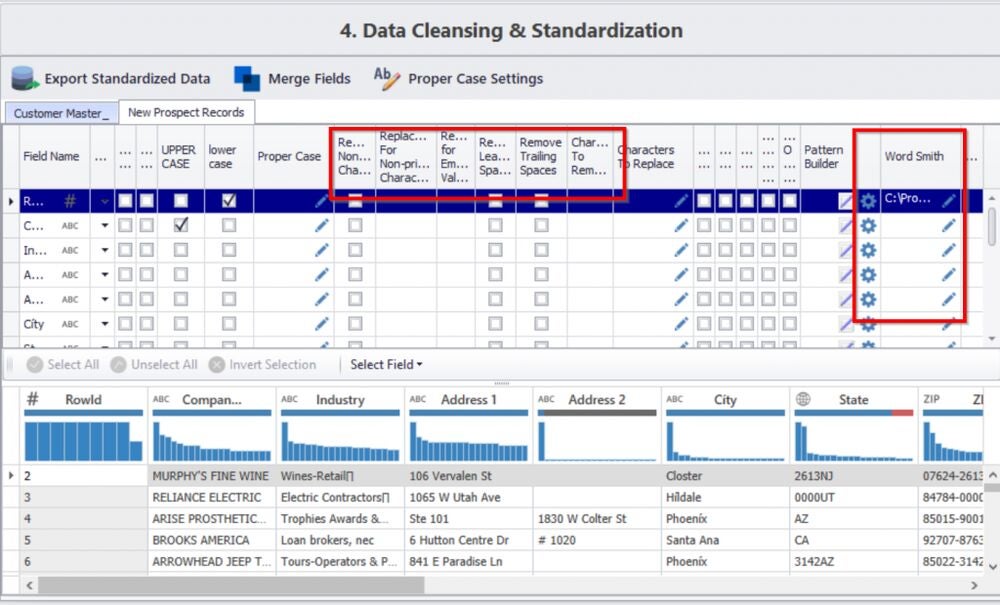Open the Characters To Replace editor for the first row

(680, 200)
